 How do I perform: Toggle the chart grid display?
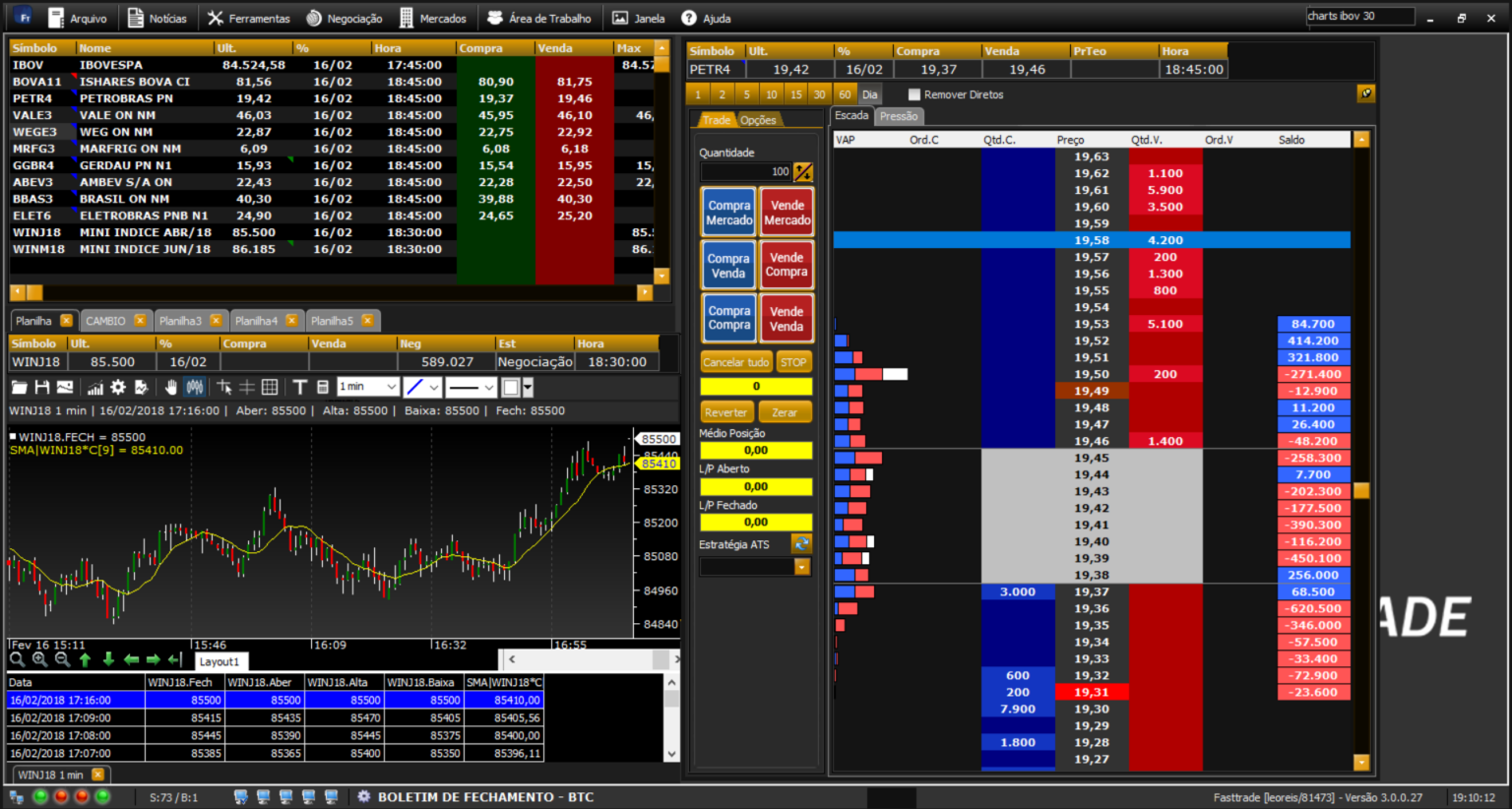[270, 388]
